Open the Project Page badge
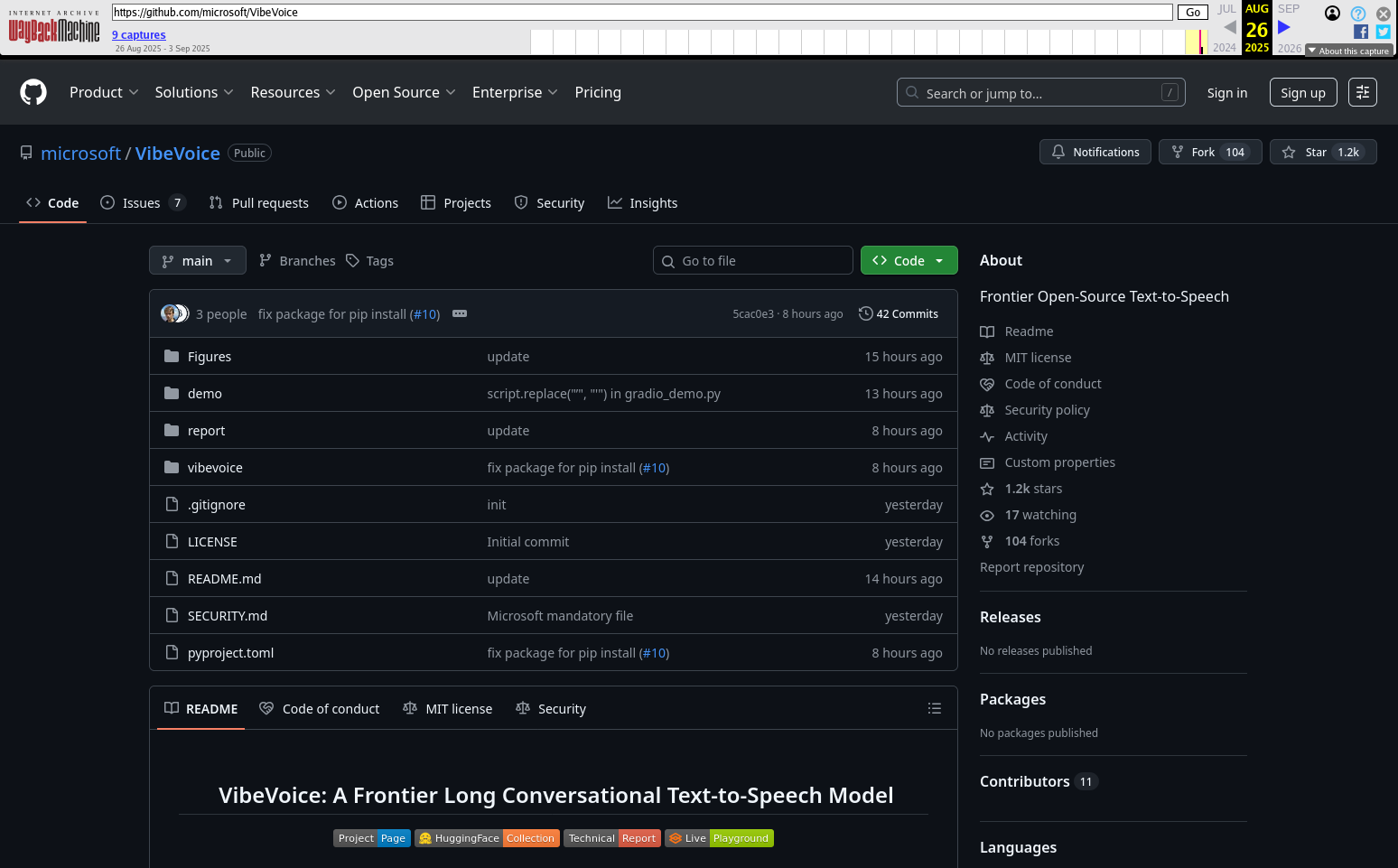This screenshot has width=1398, height=868. pos(372,838)
